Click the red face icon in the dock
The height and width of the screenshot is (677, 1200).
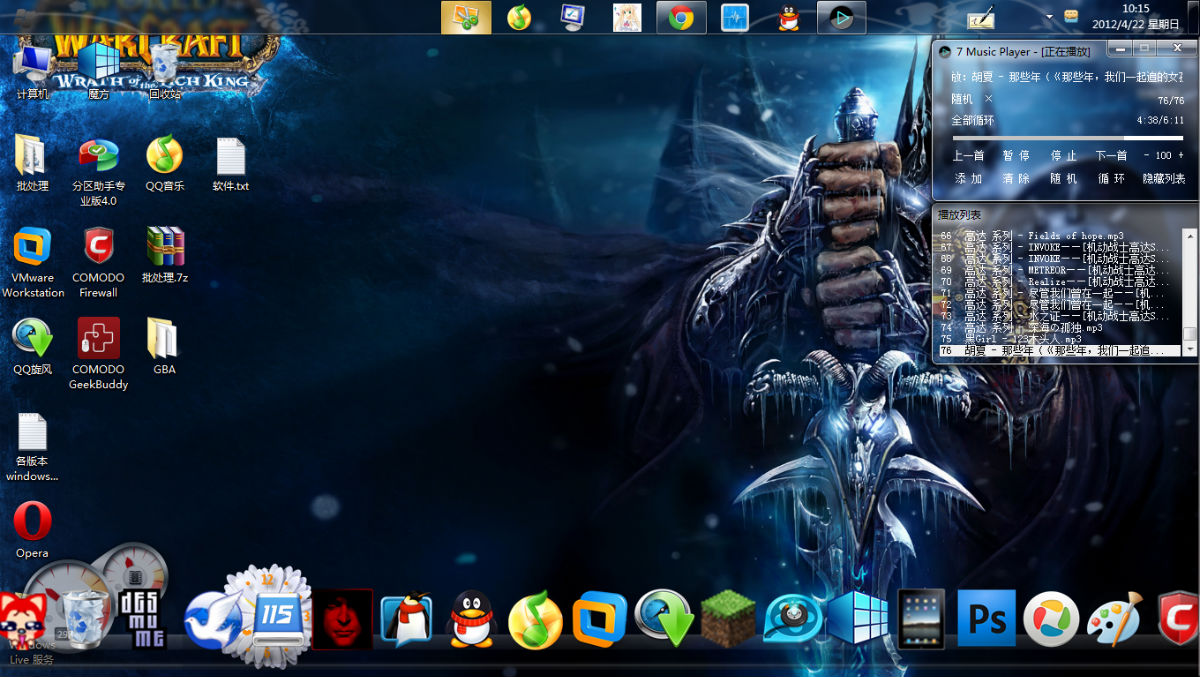click(342, 619)
